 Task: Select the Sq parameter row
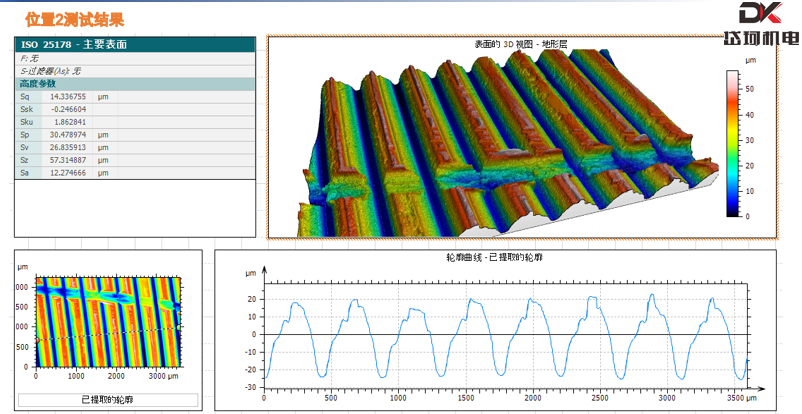(x=135, y=97)
